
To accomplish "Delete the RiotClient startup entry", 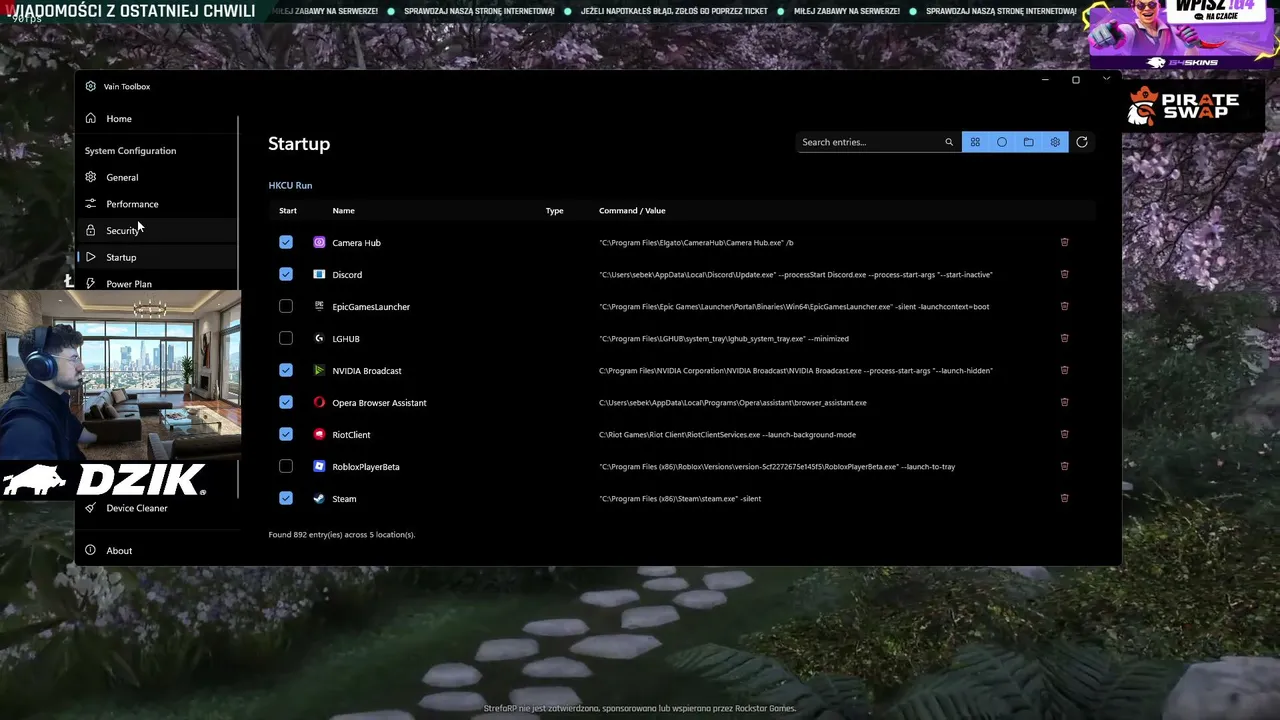I will (1064, 434).
